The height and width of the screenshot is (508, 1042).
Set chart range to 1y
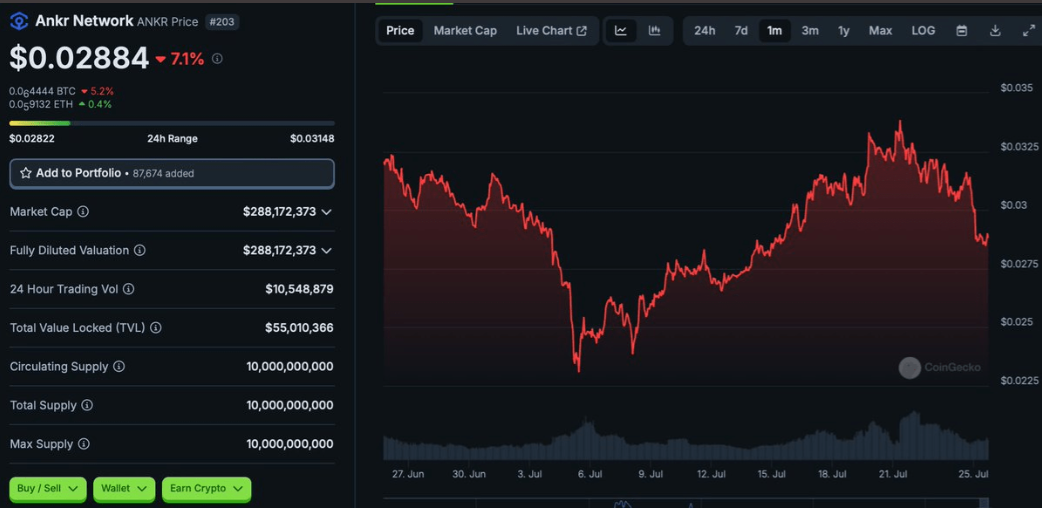tap(843, 31)
